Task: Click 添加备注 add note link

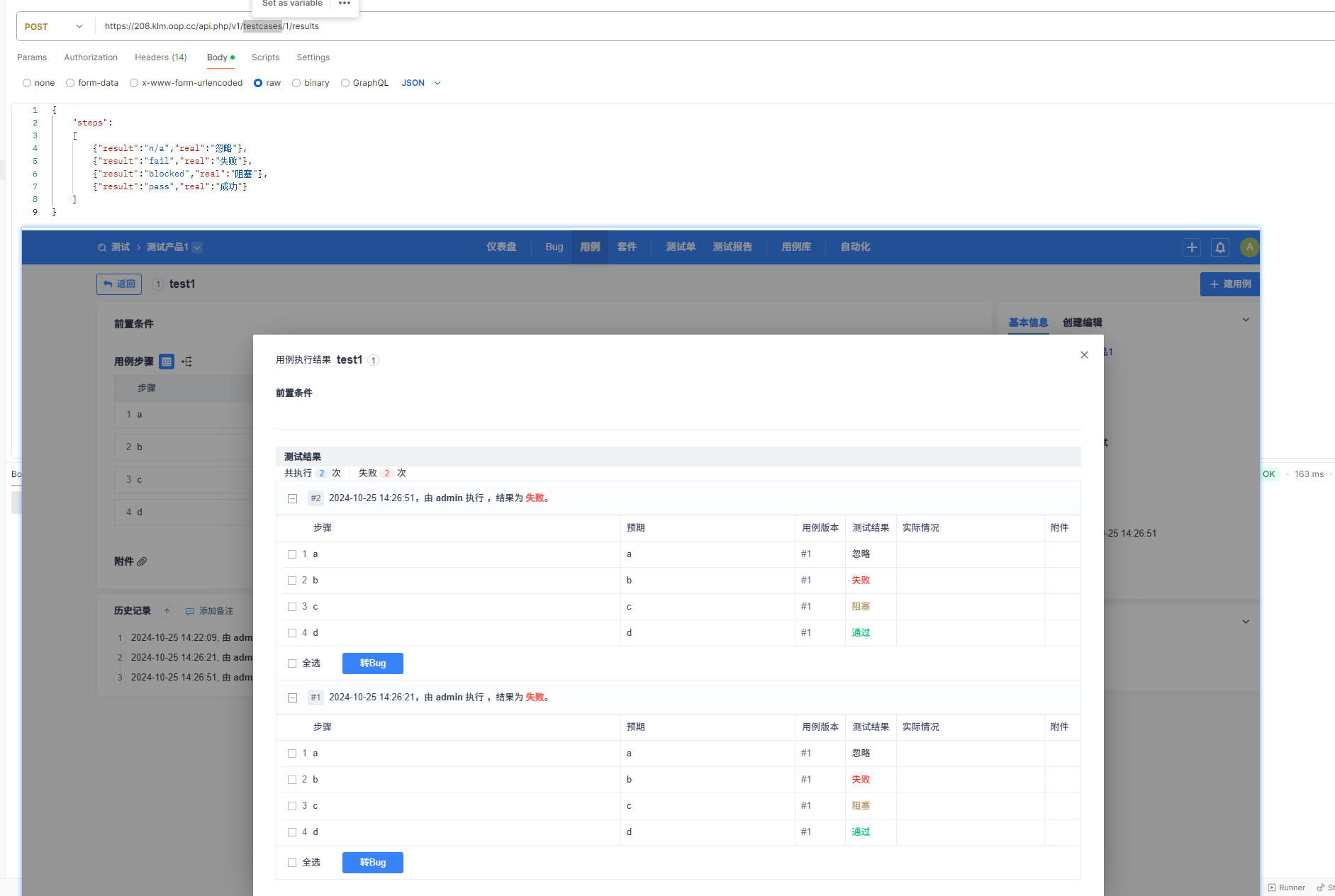Action: pyautogui.click(x=209, y=611)
